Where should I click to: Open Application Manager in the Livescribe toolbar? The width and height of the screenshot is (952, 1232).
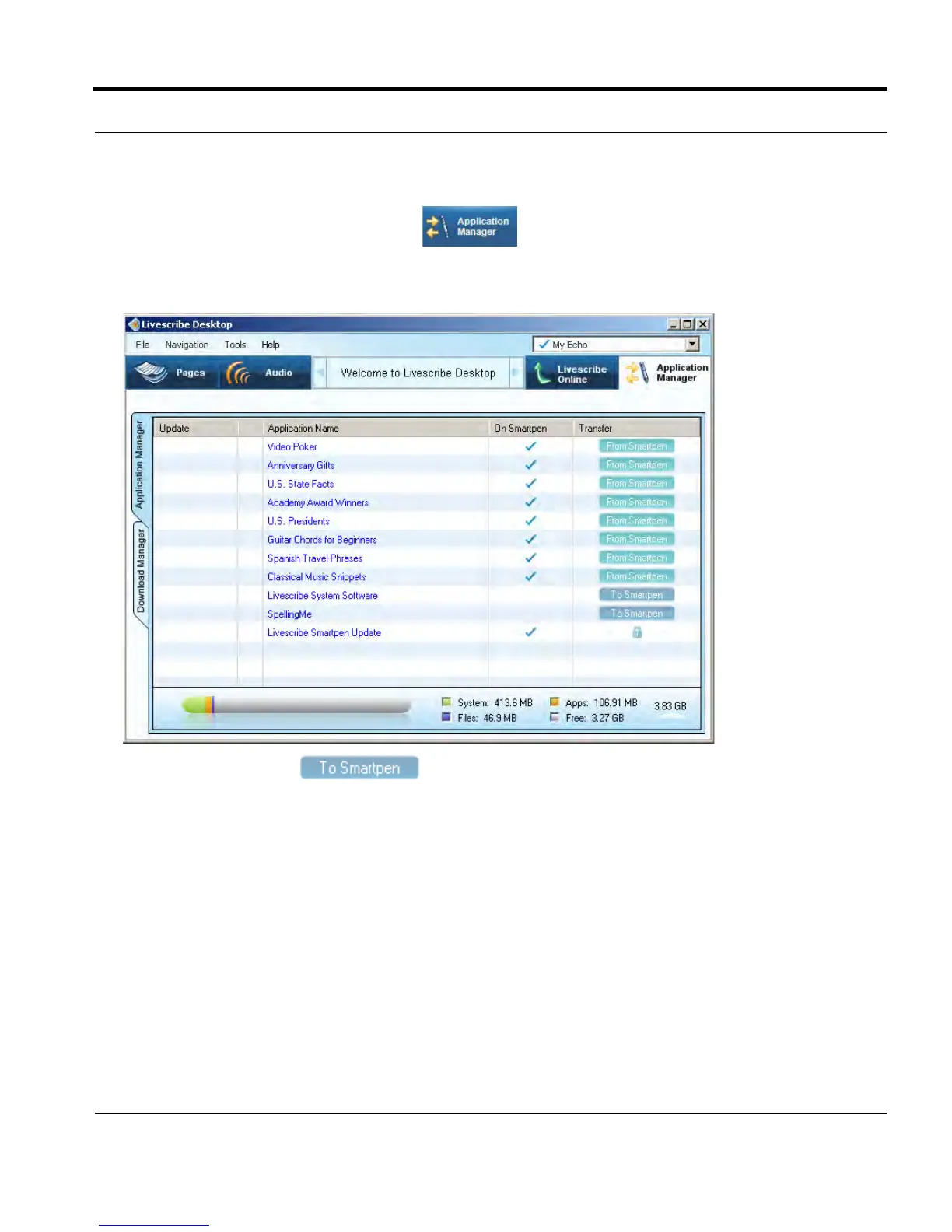(x=667, y=373)
